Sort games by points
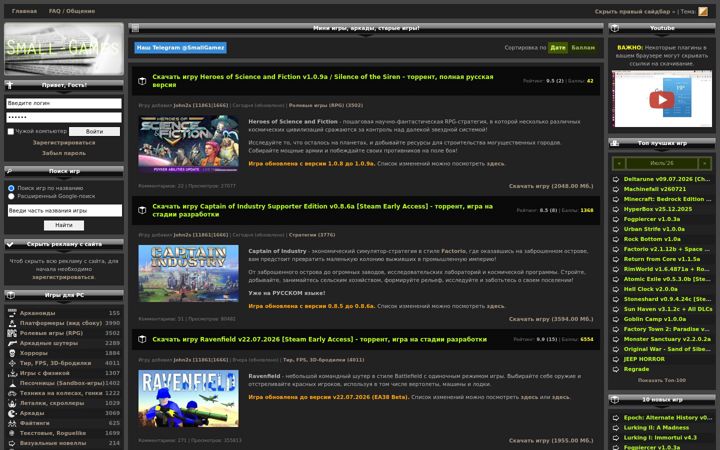This screenshot has height=450, width=720. coord(583,48)
